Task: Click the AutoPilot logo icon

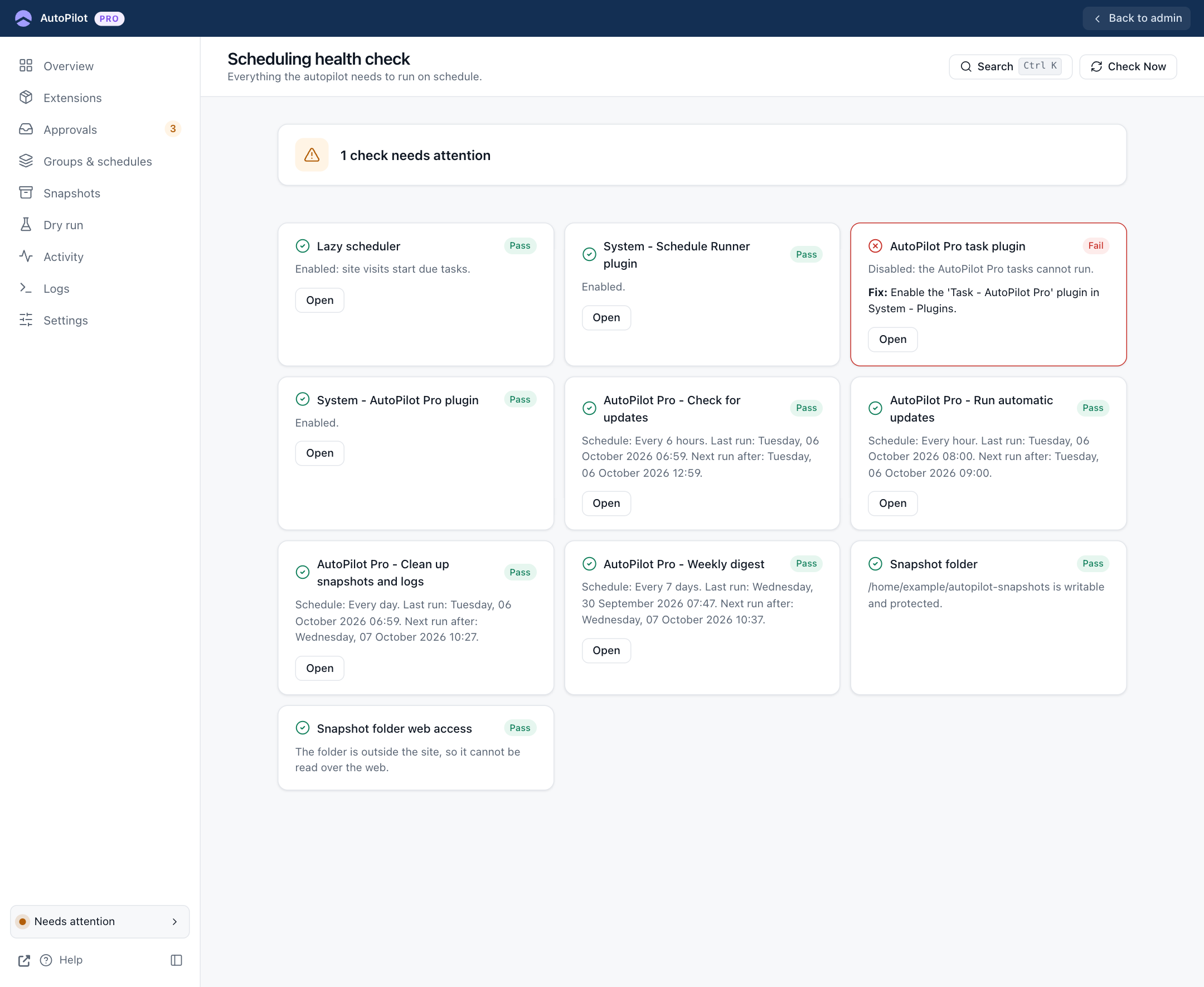Action: coord(23,18)
